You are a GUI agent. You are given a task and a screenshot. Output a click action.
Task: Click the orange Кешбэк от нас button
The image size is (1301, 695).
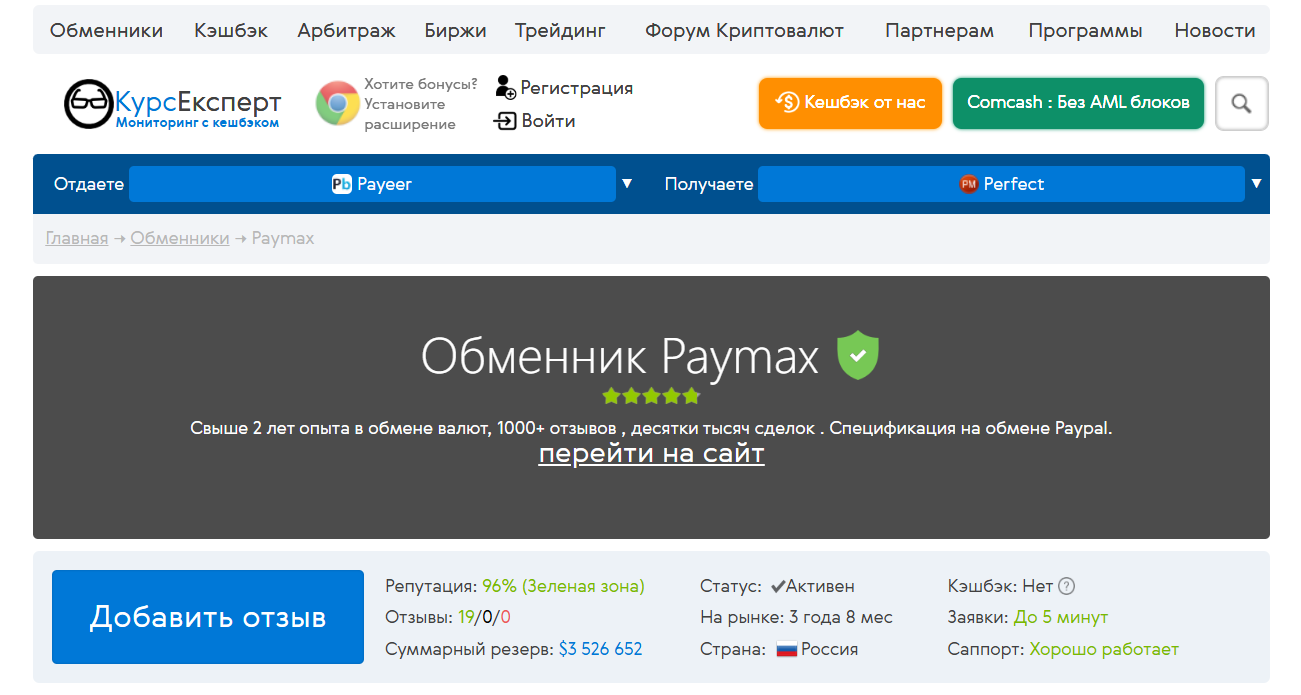pos(850,103)
